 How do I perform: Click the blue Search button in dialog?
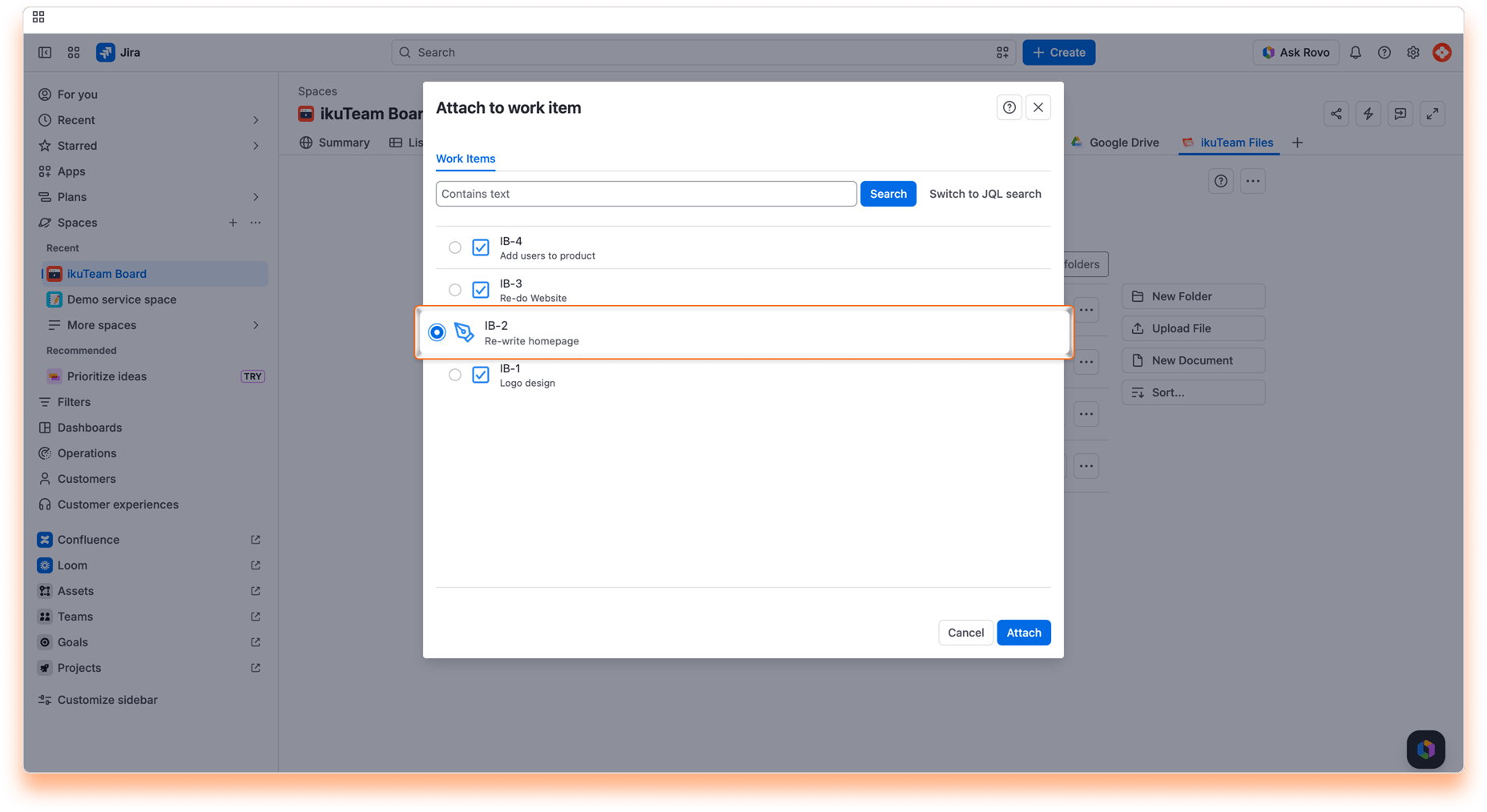pyautogui.click(x=888, y=194)
